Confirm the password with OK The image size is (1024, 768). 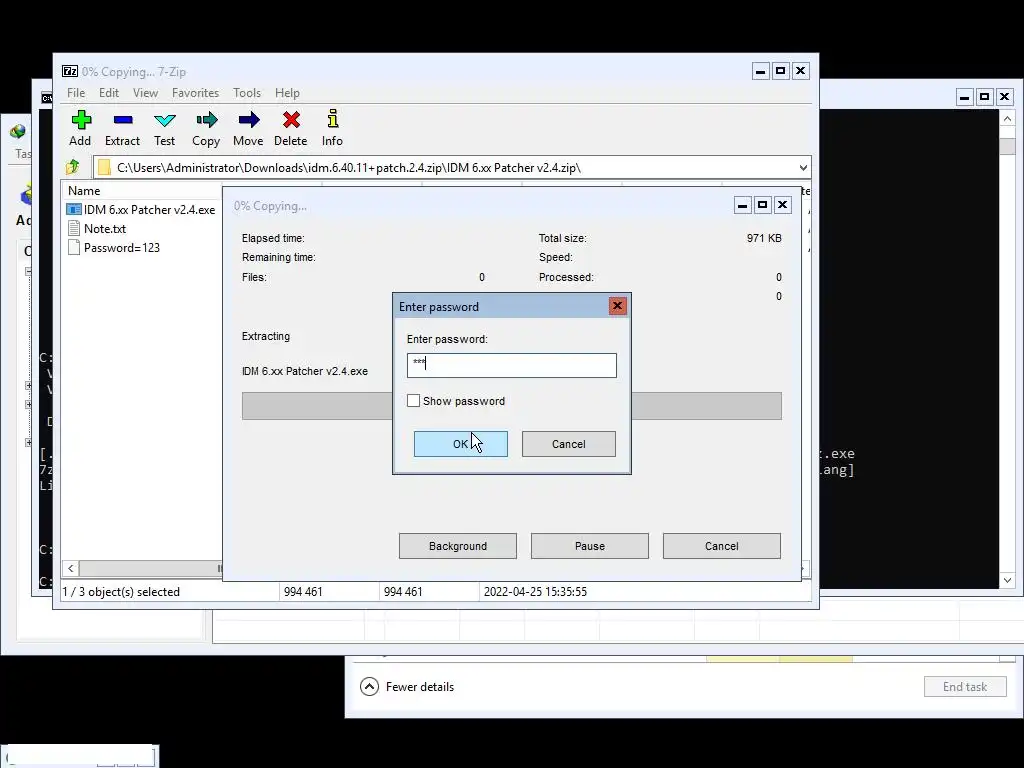tap(460, 444)
